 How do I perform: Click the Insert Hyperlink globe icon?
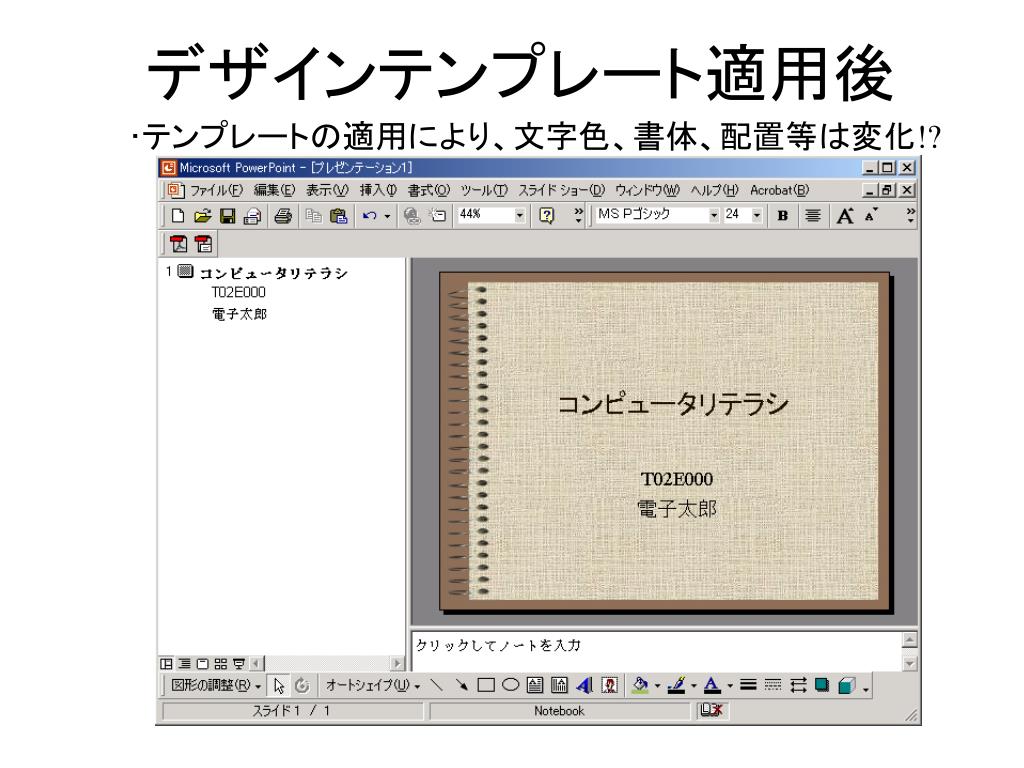pos(412,216)
